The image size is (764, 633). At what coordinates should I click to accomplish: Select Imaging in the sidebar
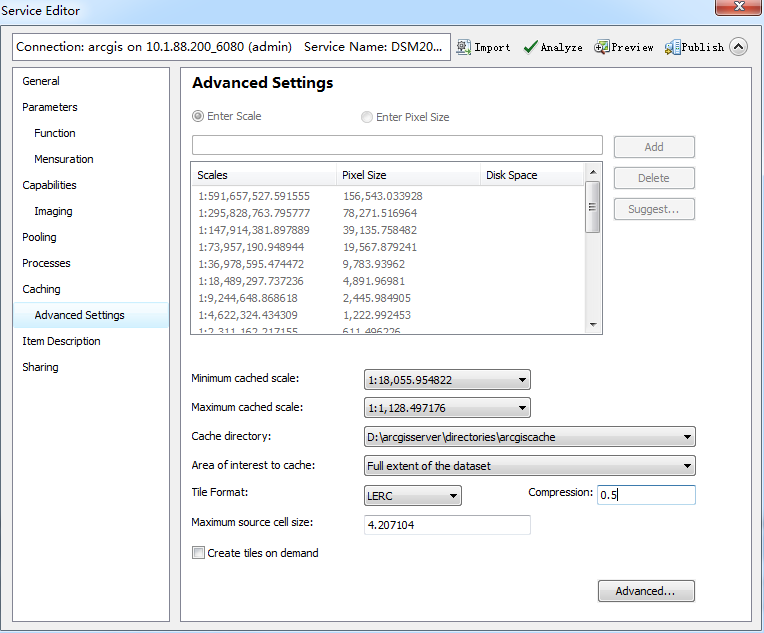point(53,211)
